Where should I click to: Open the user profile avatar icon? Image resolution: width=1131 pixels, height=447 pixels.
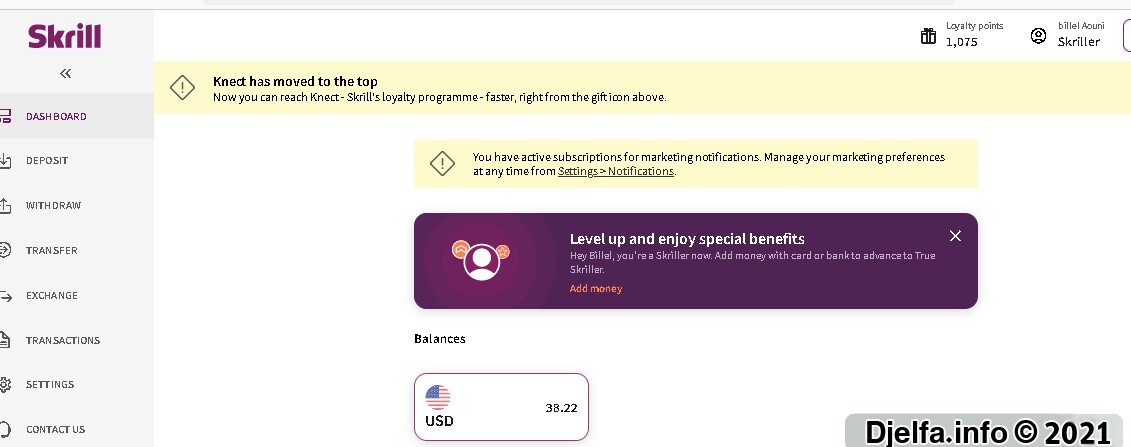click(1038, 35)
